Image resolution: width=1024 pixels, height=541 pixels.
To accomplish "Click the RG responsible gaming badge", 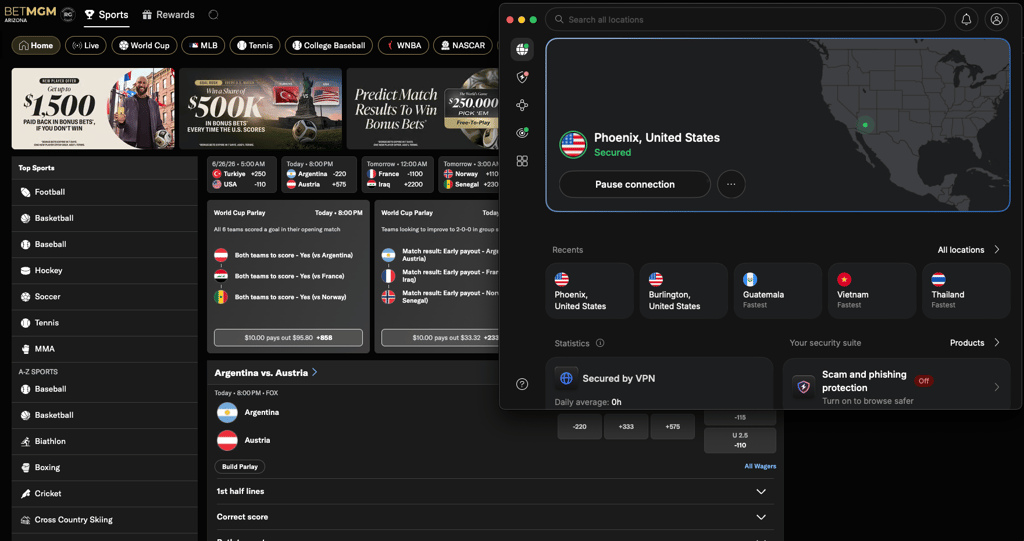I will pyautogui.click(x=67, y=14).
